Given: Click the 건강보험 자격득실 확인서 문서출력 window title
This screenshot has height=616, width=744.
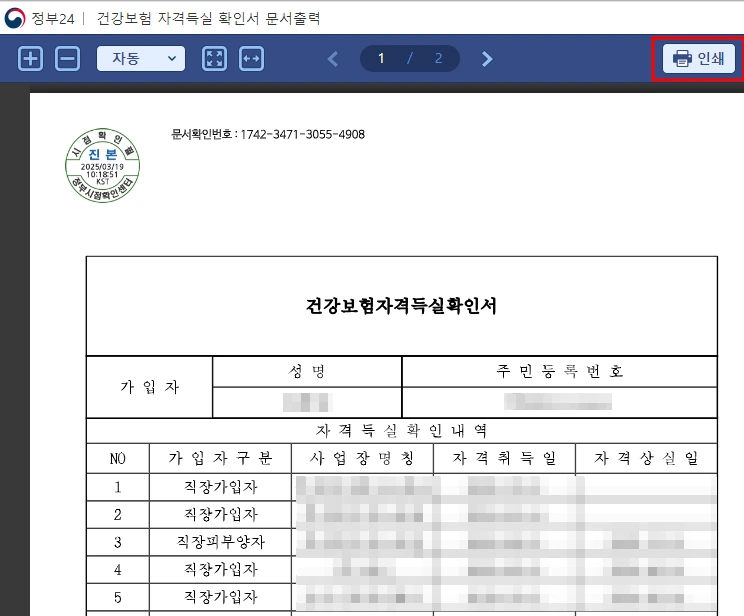Looking at the screenshot, I should tap(208, 19).
